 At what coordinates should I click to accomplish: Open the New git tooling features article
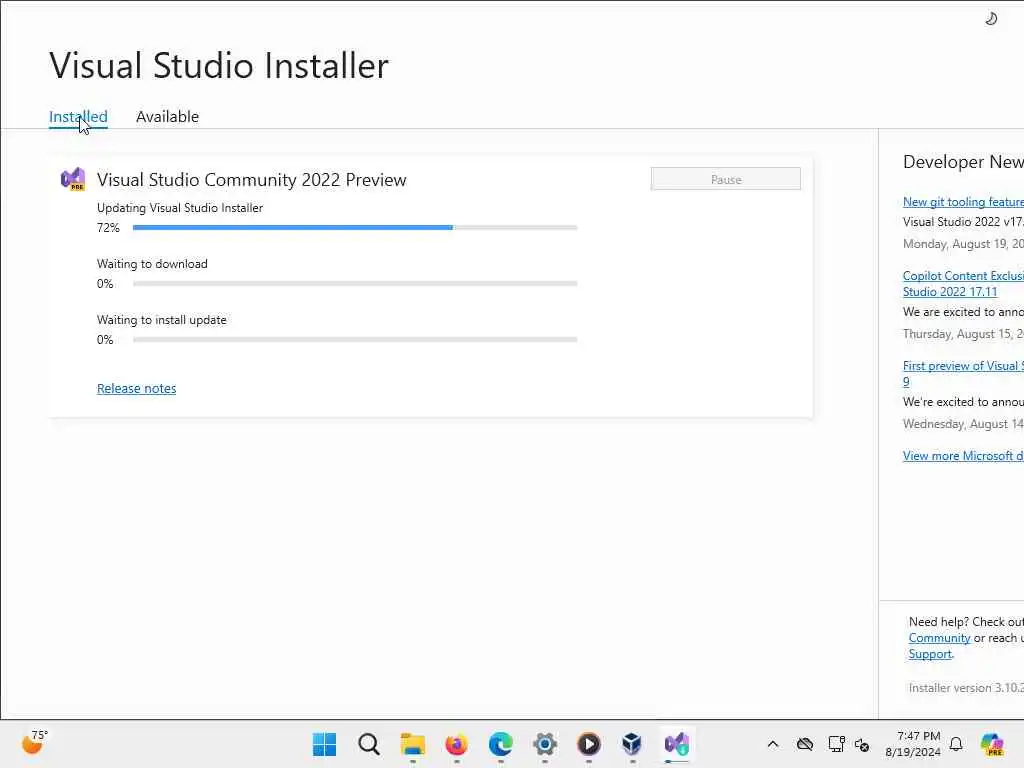click(x=963, y=202)
